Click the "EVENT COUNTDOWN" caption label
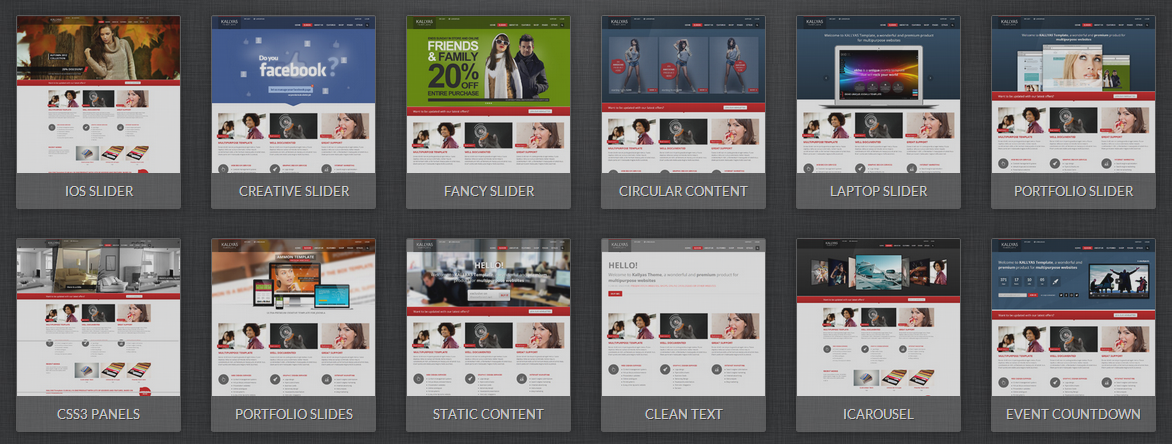Screen dimensions: 1172x444 [x=1073, y=414]
